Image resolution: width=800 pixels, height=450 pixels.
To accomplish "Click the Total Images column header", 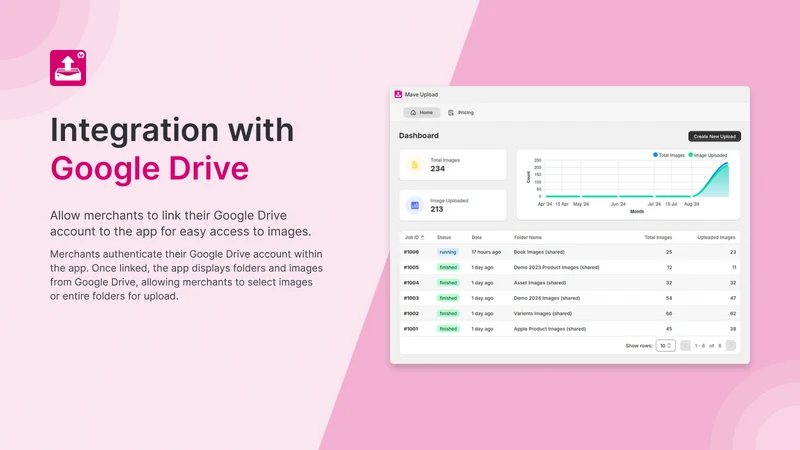I will 658,237.
